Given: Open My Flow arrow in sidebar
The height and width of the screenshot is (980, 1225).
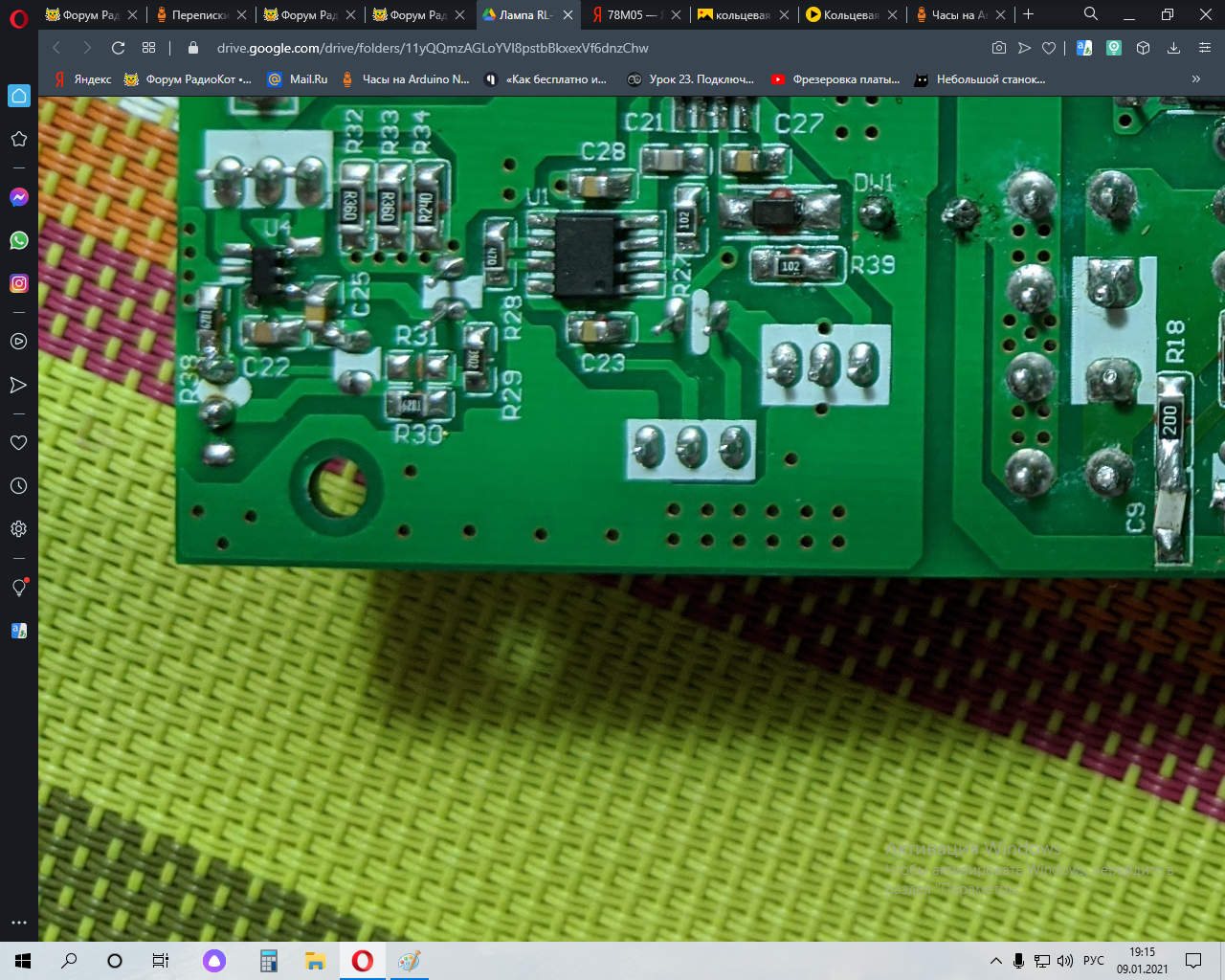Looking at the screenshot, I should [x=18, y=385].
